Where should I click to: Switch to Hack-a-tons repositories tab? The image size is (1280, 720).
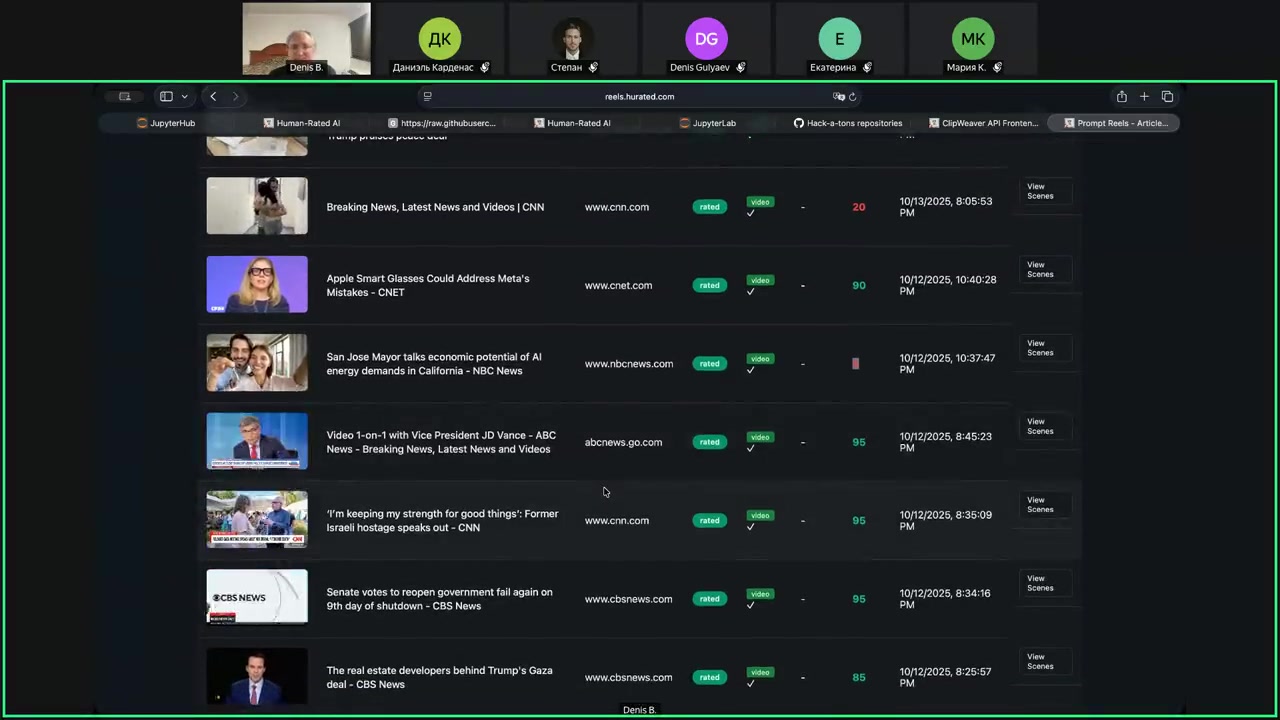point(848,123)
